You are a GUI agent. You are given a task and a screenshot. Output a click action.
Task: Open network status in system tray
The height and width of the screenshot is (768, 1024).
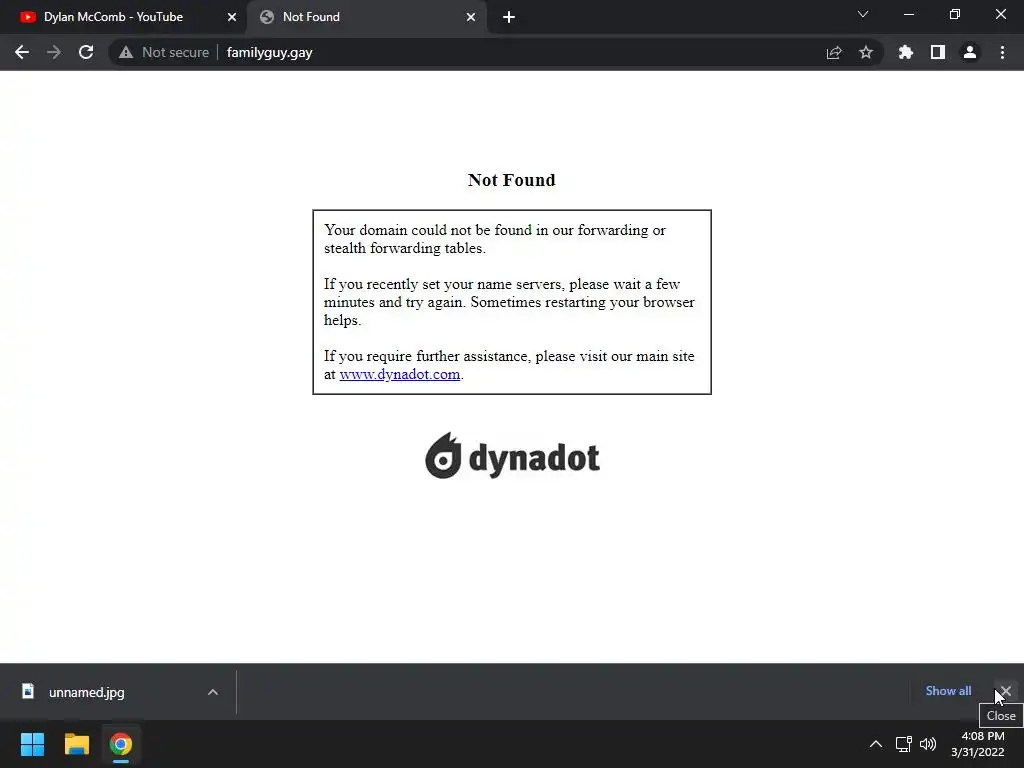pos(904,744)
